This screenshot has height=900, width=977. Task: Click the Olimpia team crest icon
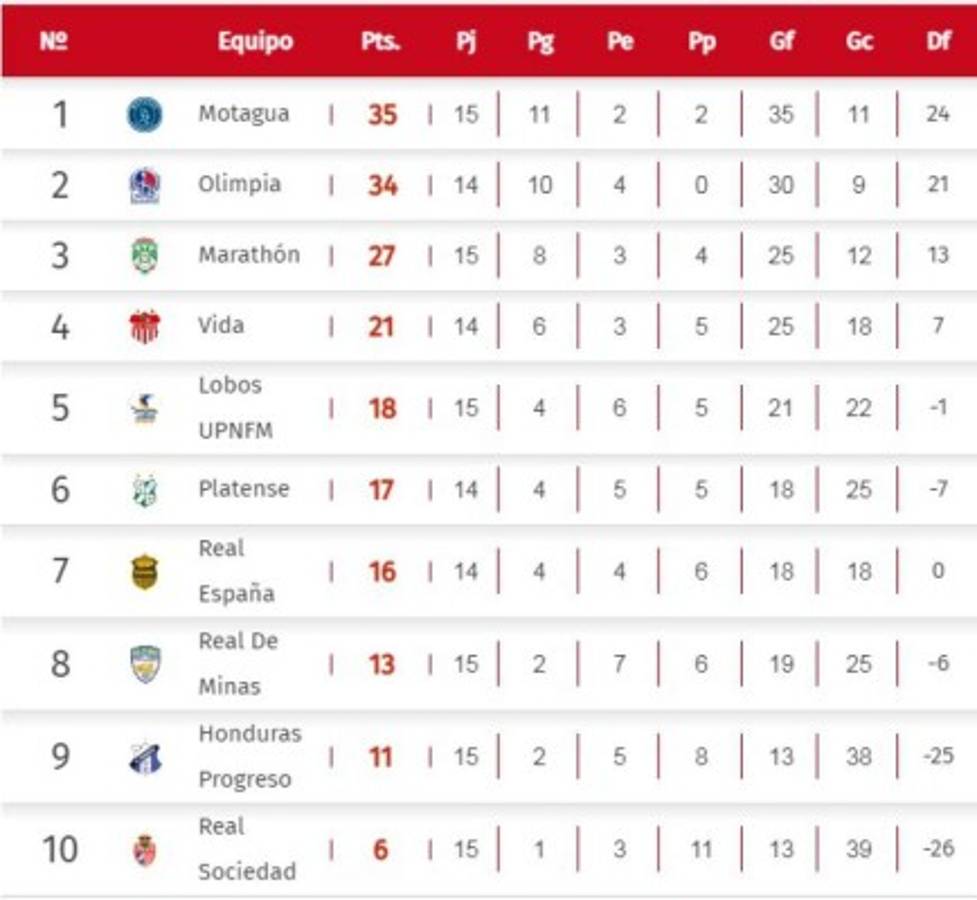(x=145, y=185)
